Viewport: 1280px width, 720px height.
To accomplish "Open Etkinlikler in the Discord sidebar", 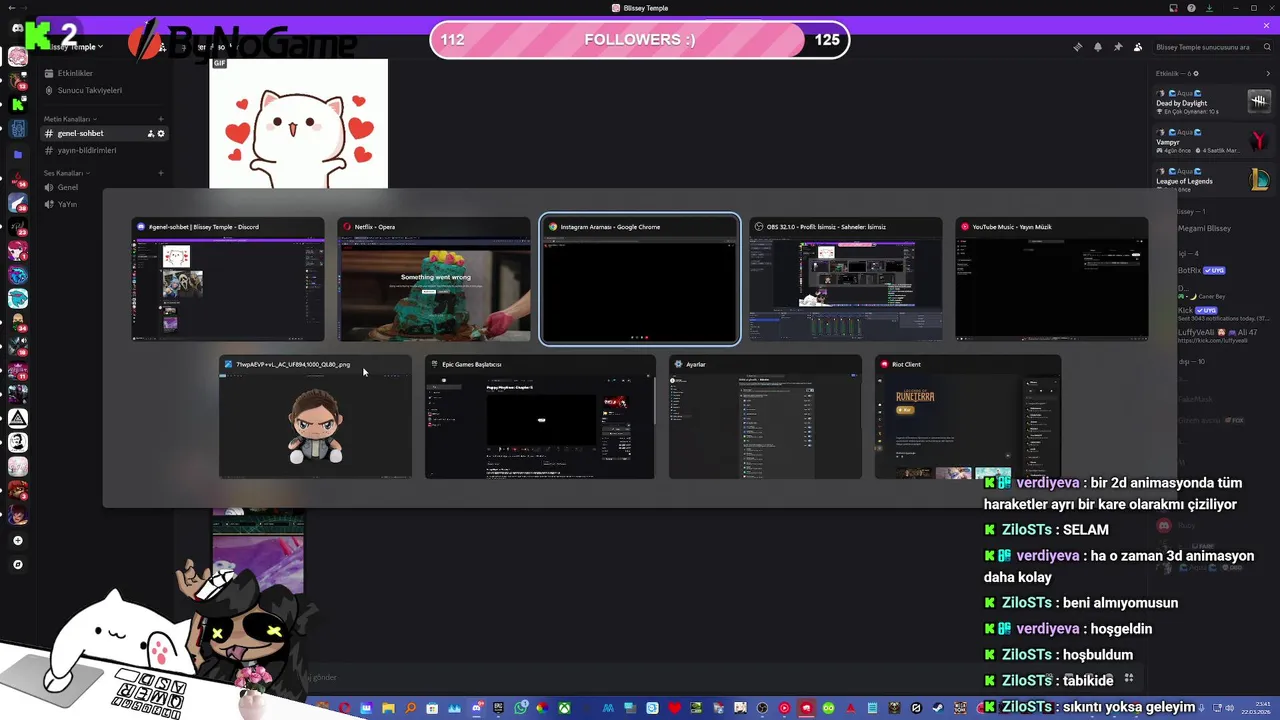I will (75, 73).
